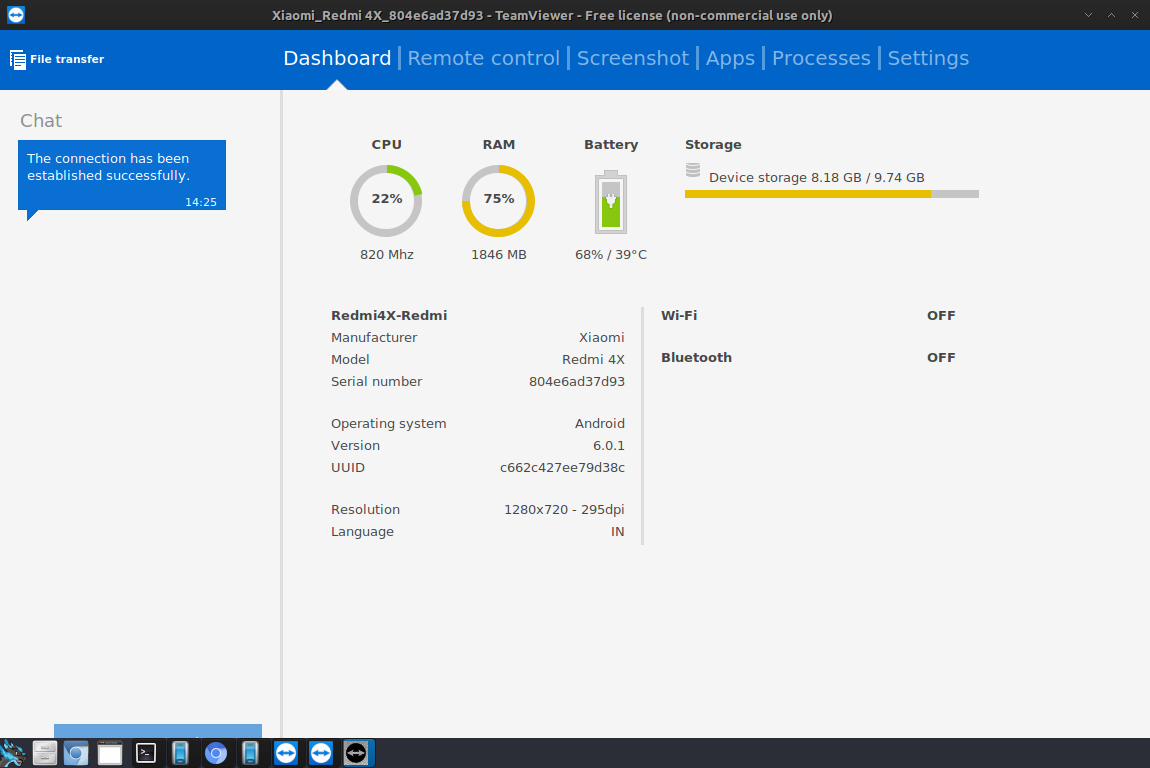This screenshot has width=1150, height=768.
Task: Switch to the round Chromium taskbar window
Action: click(x=216, y=753)
